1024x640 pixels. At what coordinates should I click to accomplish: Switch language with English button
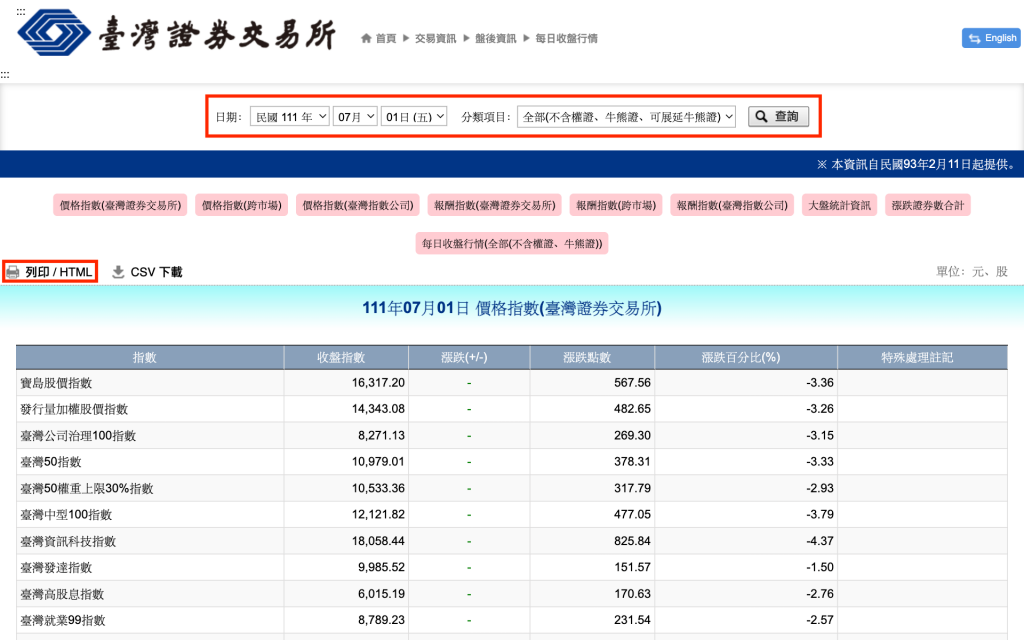[x=991, y=38]
